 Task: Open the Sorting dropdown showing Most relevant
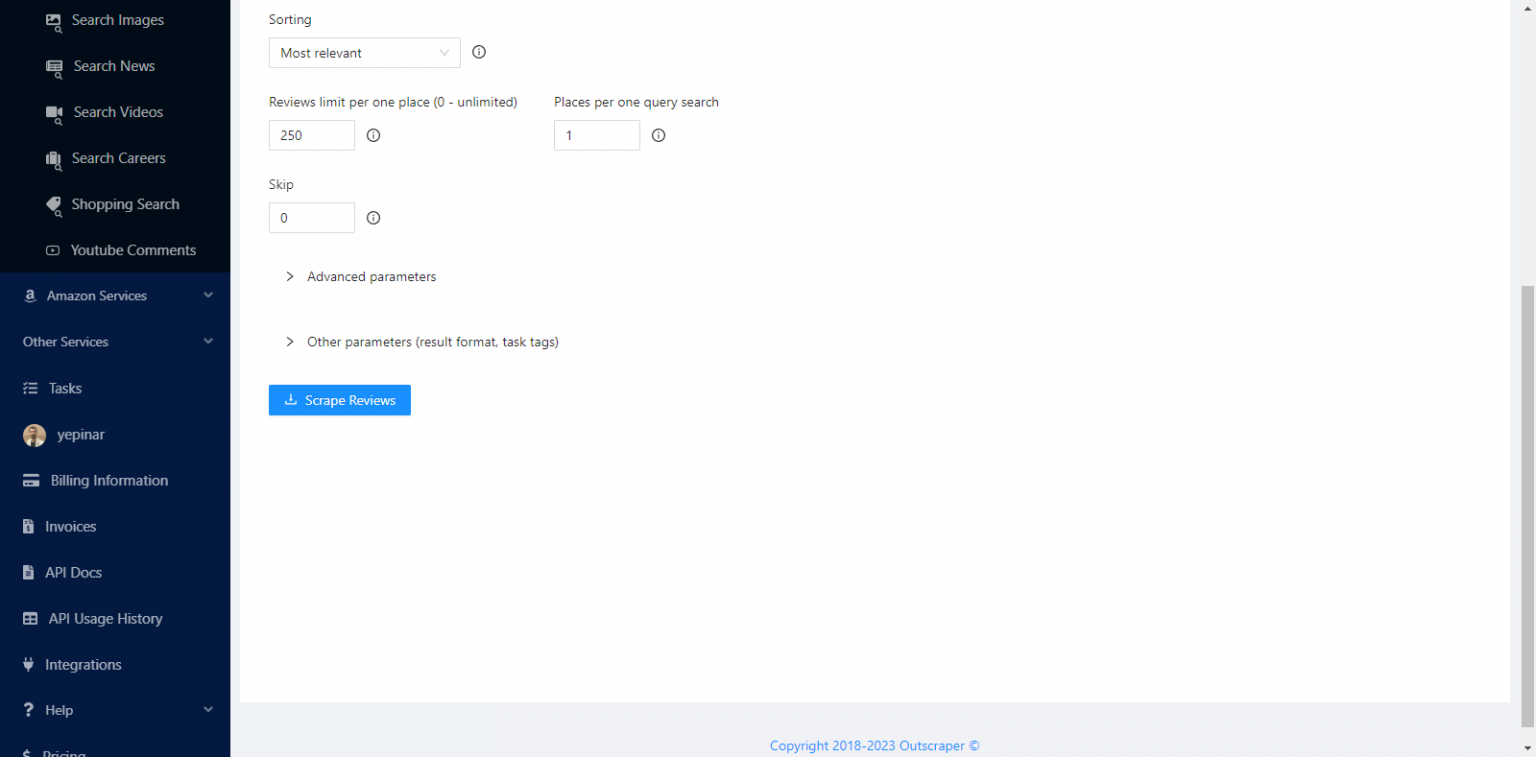coord(364,52)
